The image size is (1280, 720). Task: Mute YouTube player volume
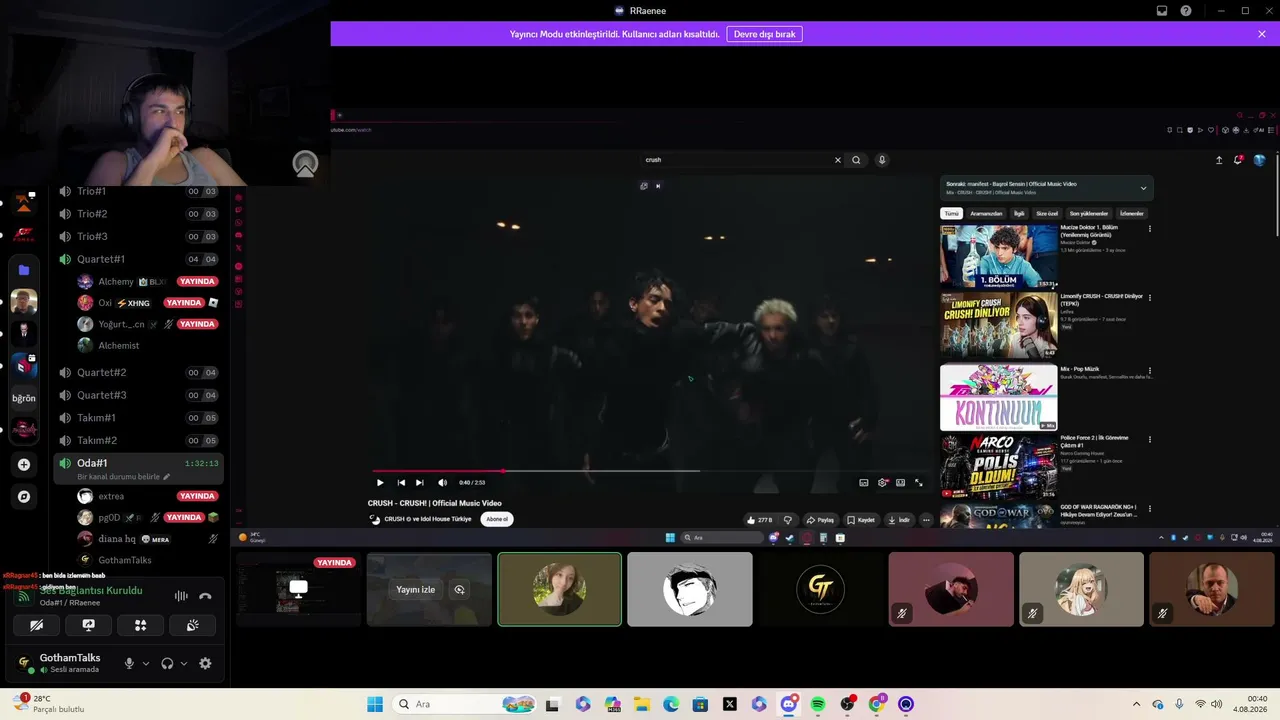coord(443,482)
